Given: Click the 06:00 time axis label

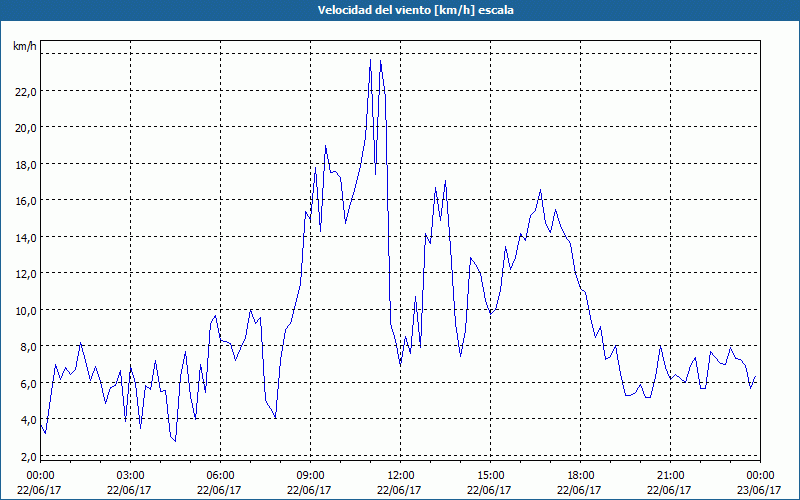Looking at the screenshot, I should pos(220,476).
